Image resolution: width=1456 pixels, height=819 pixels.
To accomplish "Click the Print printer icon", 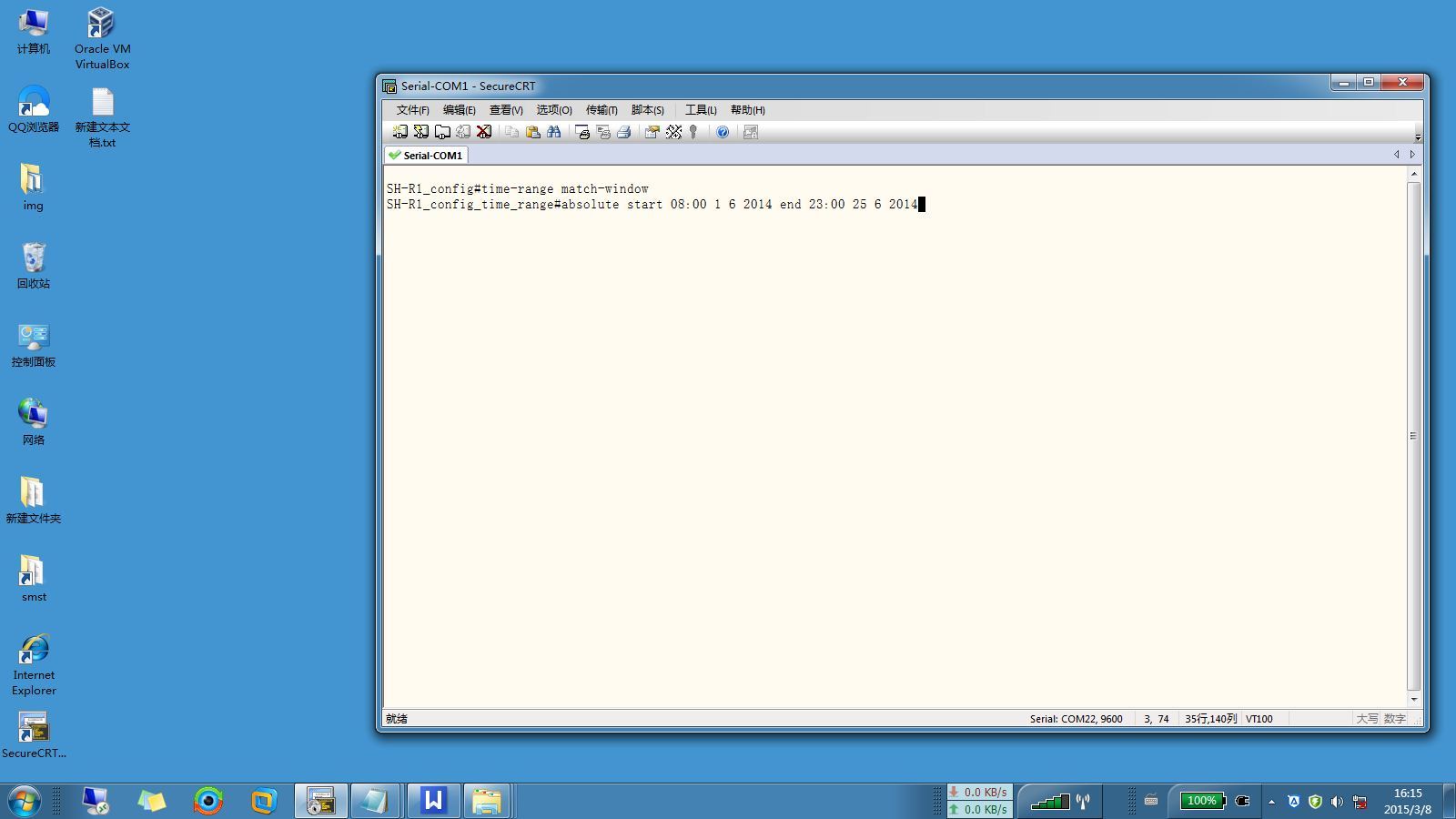I will click(x=623, y=132).
